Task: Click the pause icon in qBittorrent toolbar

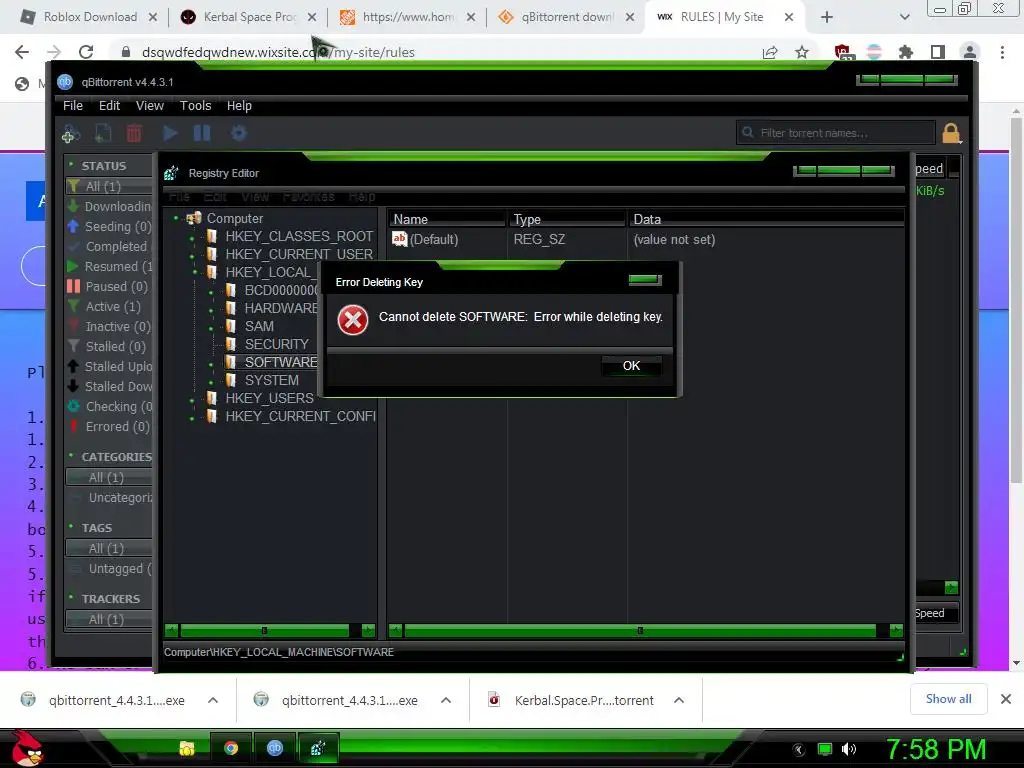Action: point(202,133)
